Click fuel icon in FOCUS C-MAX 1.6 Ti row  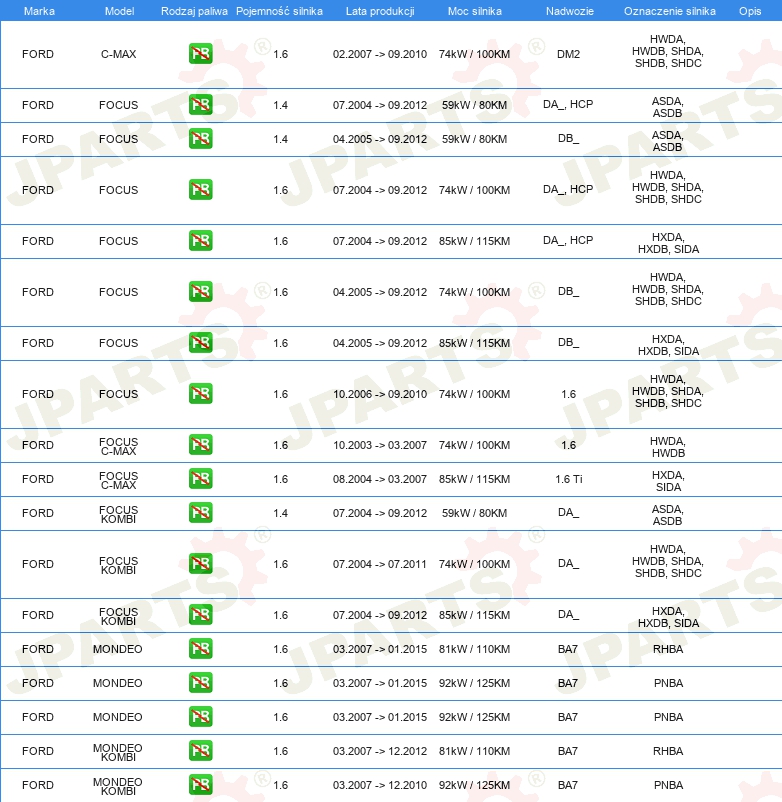pos(200,479)
